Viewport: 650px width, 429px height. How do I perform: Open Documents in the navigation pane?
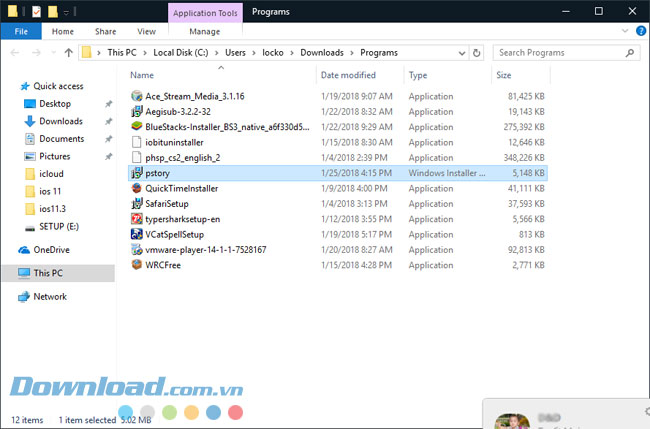[61, 139]
